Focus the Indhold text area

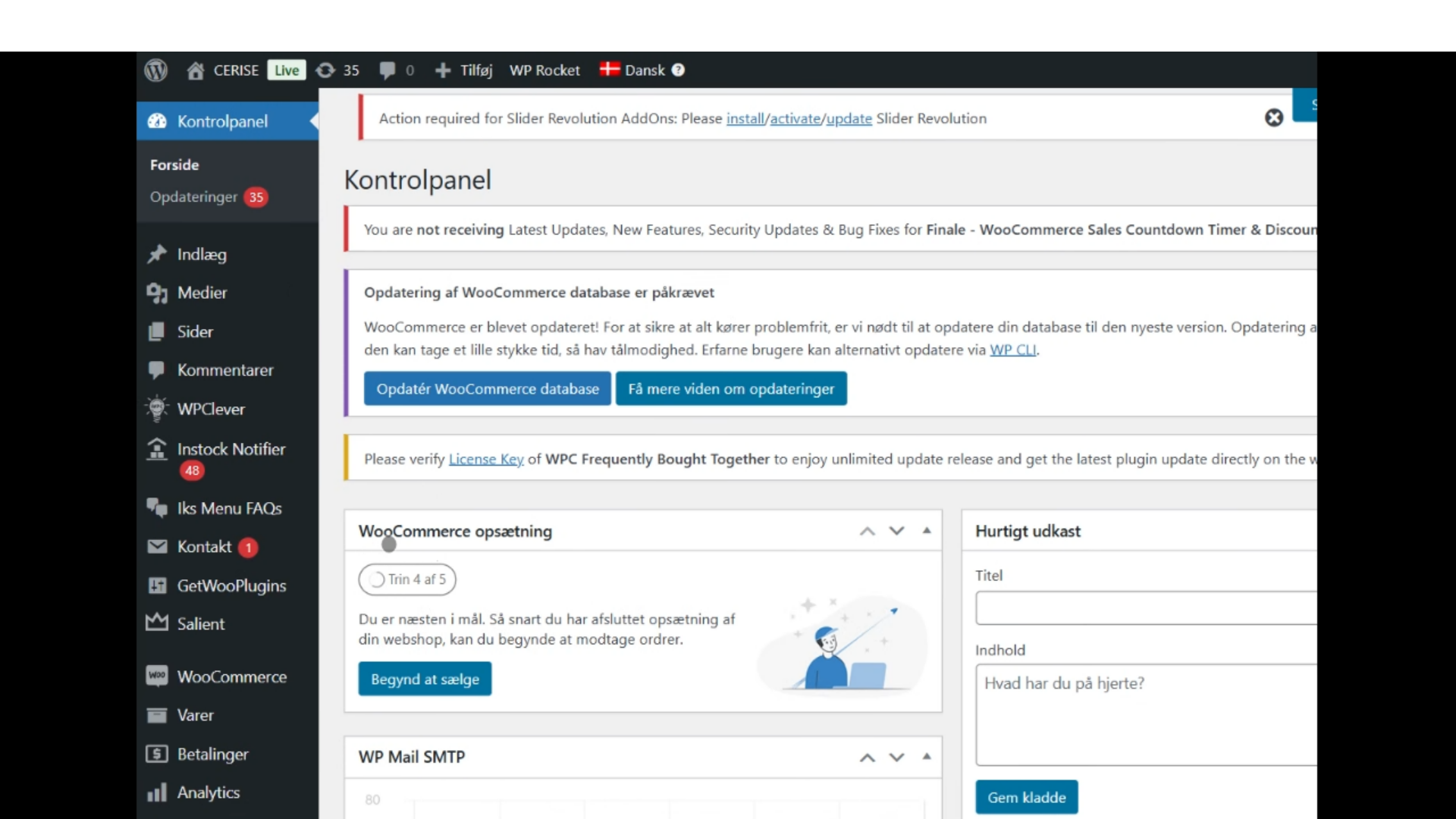tap(1146, 715)
